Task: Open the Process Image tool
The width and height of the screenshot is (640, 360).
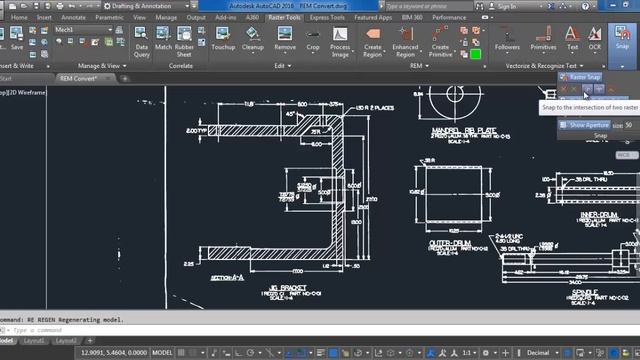Action: click(x=340, y=42)
